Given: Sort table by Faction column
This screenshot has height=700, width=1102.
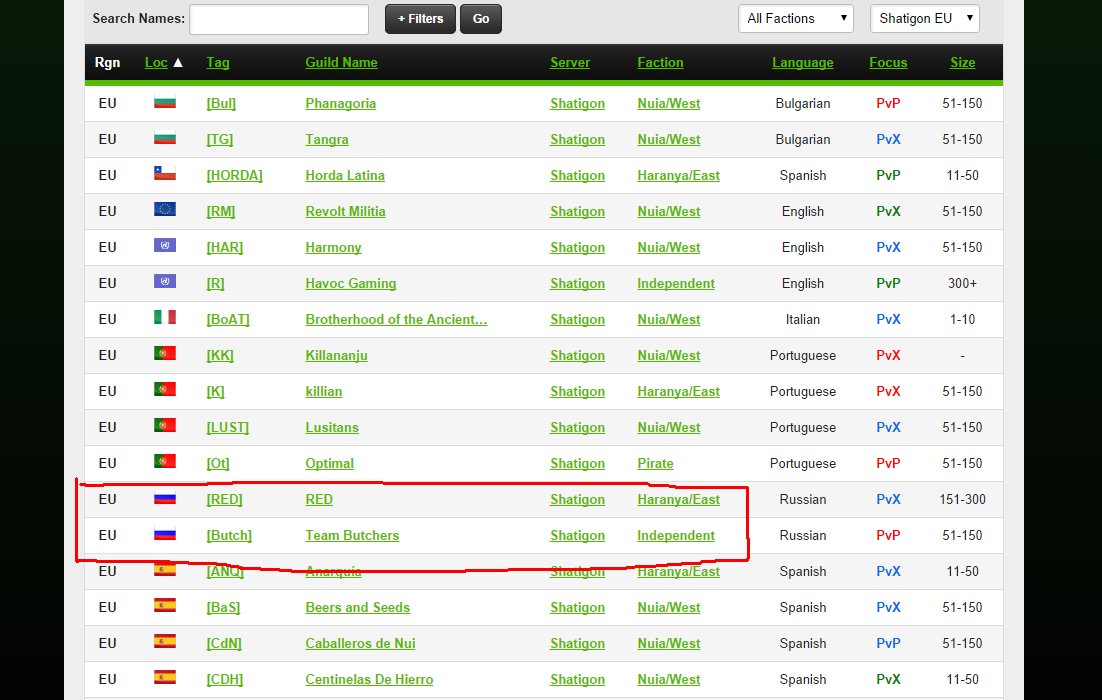Looking at the screenshot, I should [660, 63].
